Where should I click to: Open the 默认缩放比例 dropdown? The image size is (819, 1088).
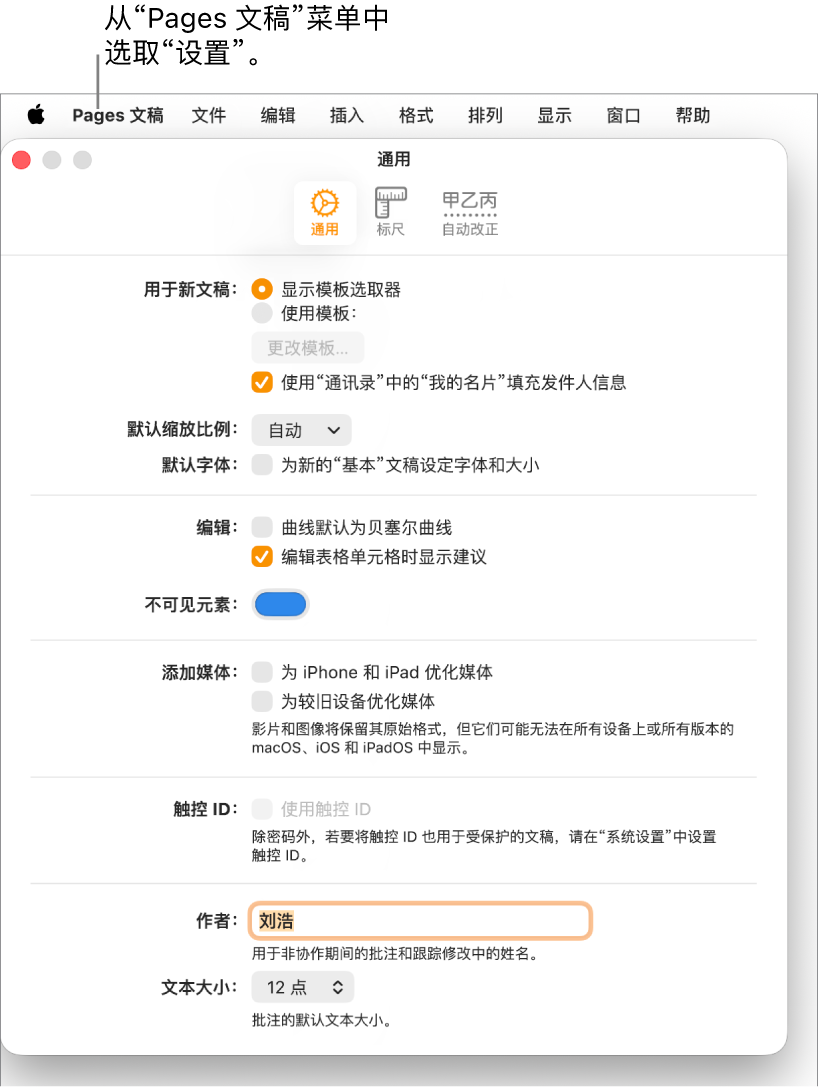[x=300, y=430]
